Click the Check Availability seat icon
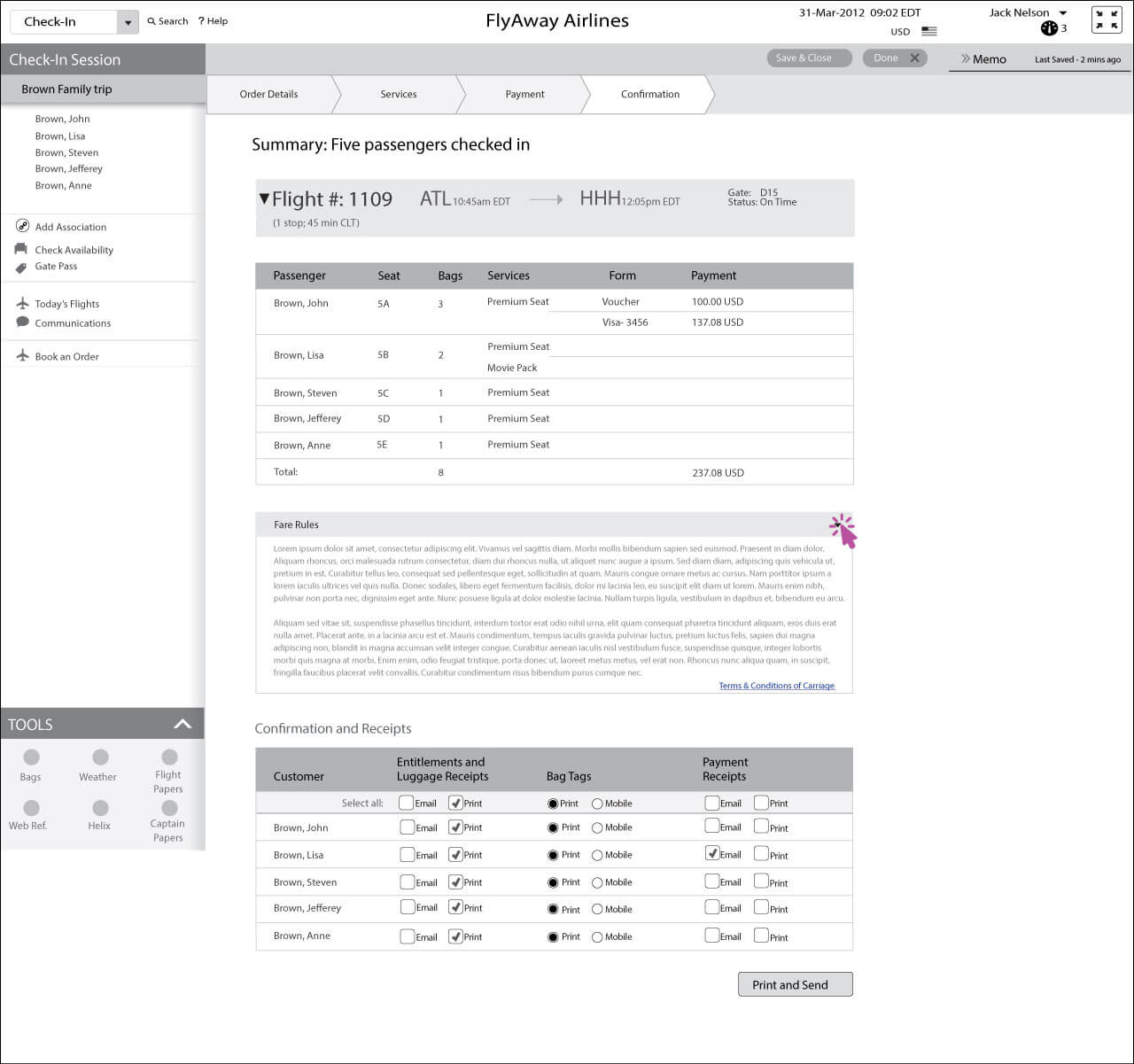 click(21, 249)
